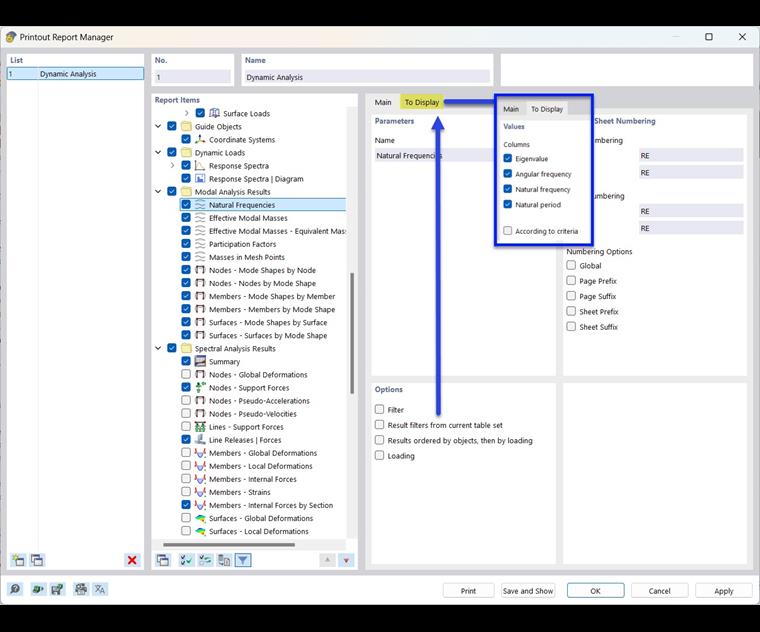Viewport: 760px width, 632px height.
Task: Check the Page Prefix checkbox
Action: coord(571,281)
